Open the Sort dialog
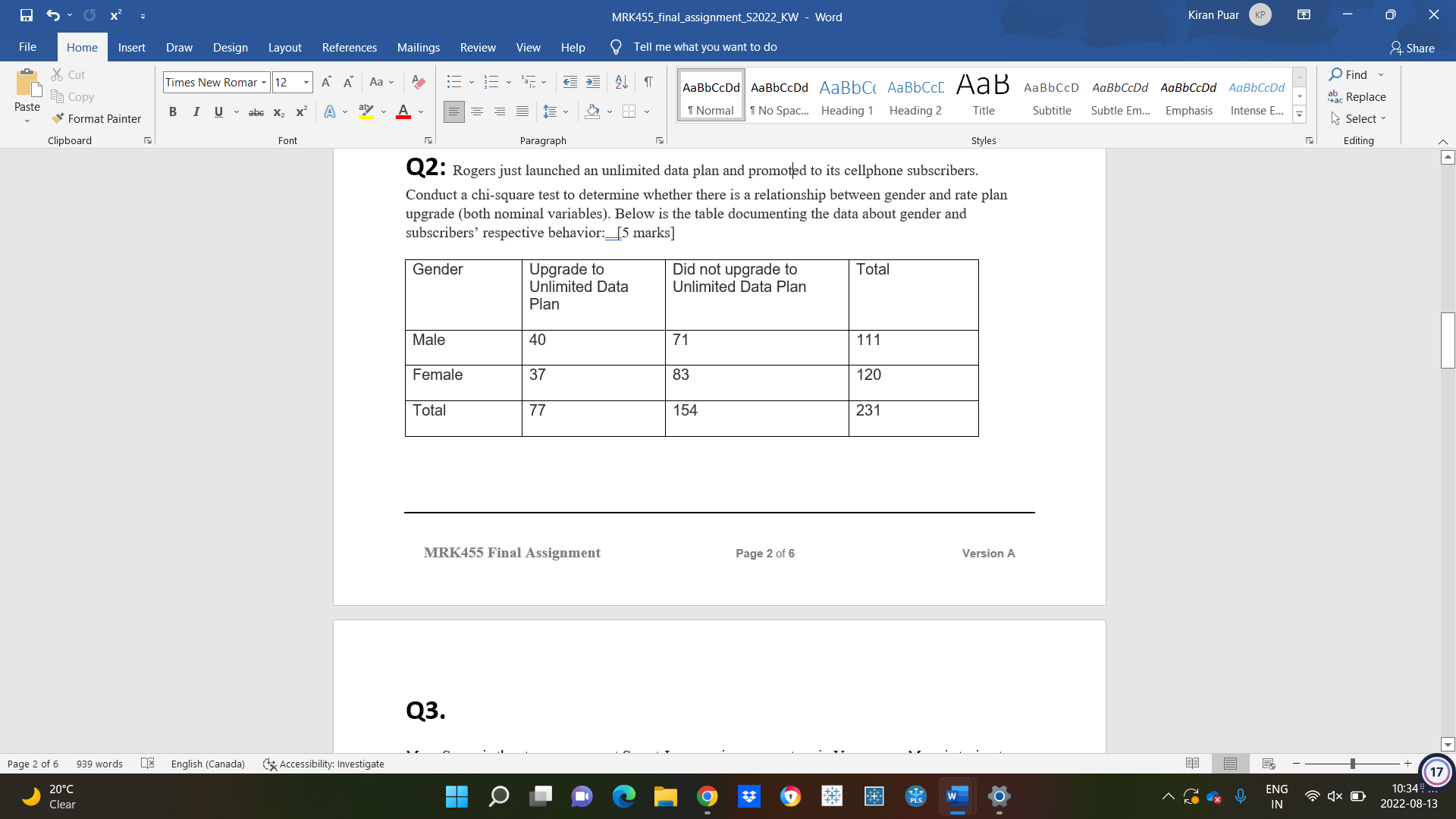The image size is (1456, 819). 621,82
